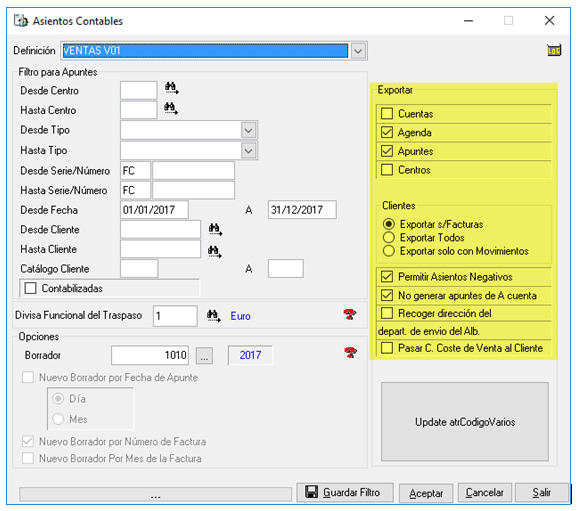Click the Update atrCodigoVarios button
The height and width of the screenshot is (511, 579).
click(465, 422)
